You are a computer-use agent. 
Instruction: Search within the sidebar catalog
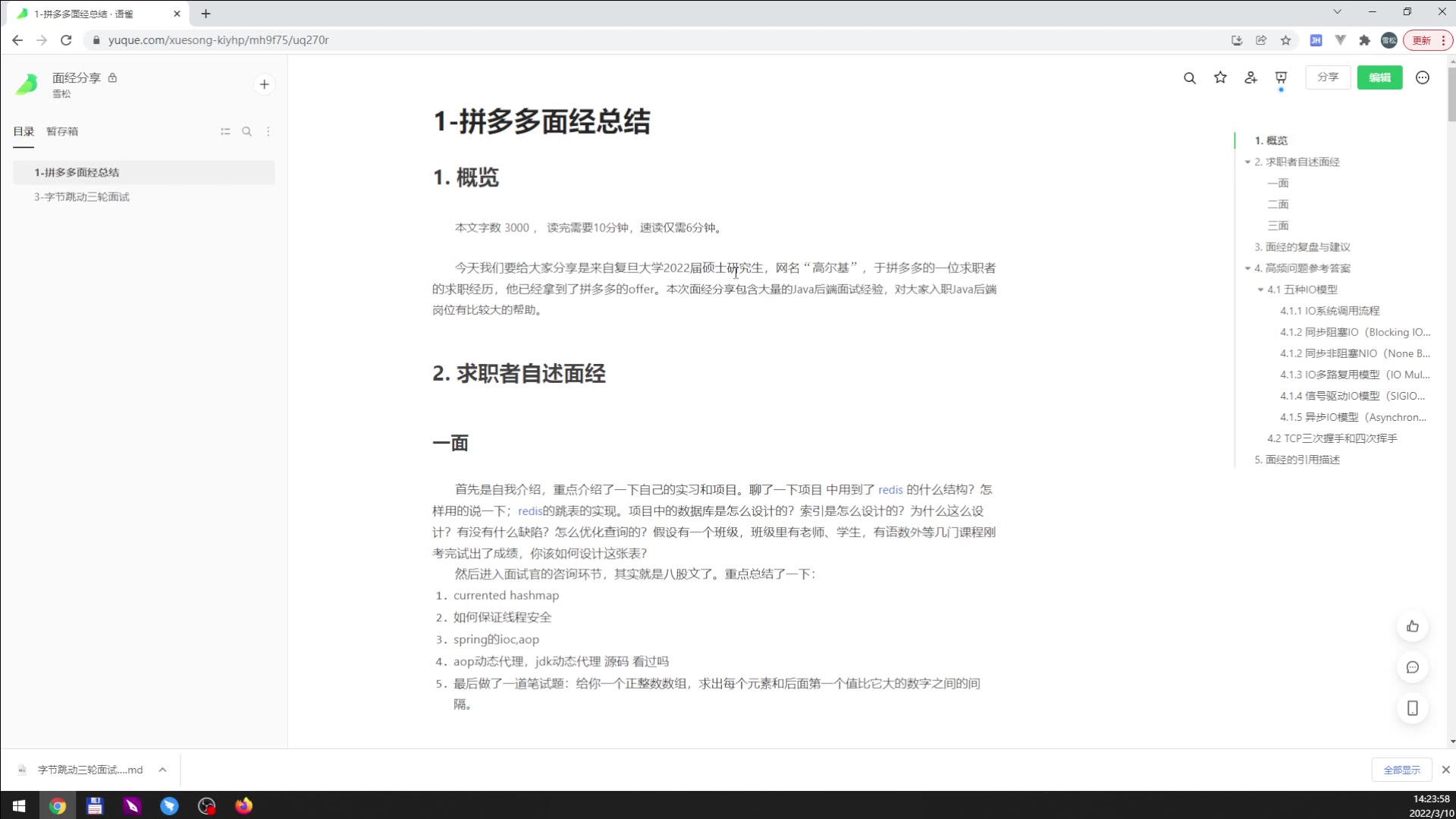click(x=246, y=131)
